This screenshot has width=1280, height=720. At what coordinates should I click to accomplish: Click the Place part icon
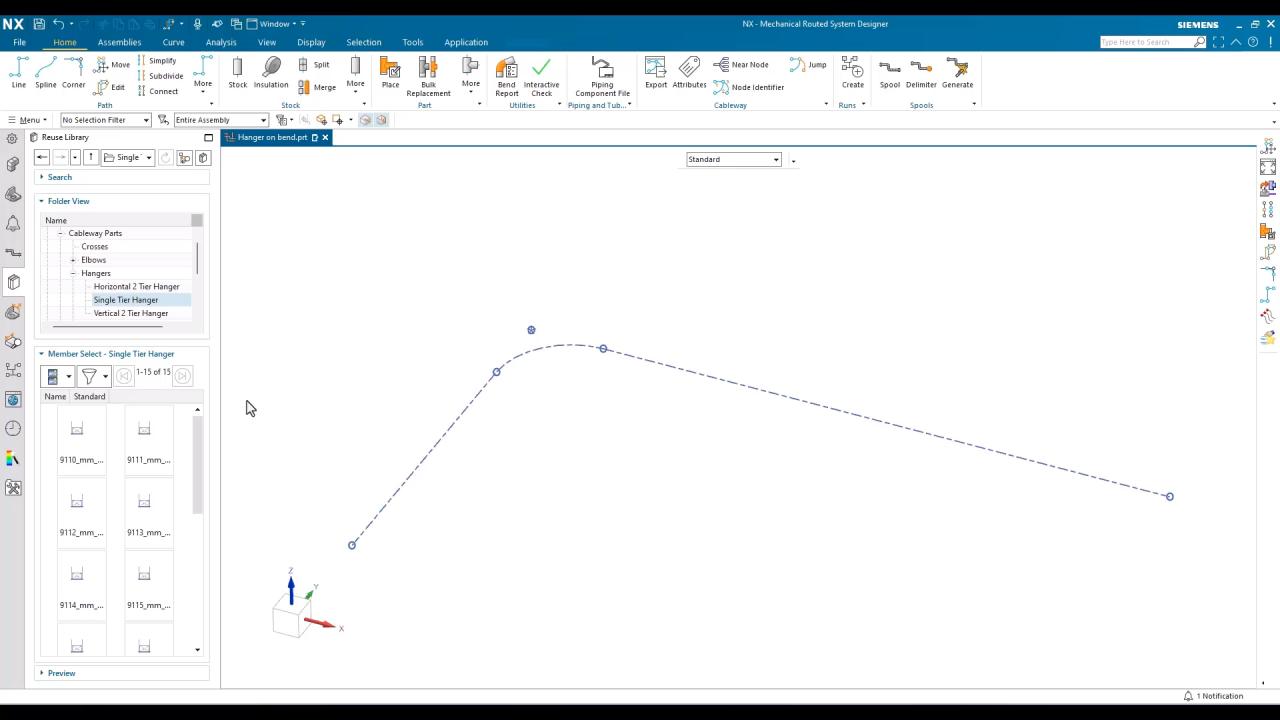pos(390,72)
